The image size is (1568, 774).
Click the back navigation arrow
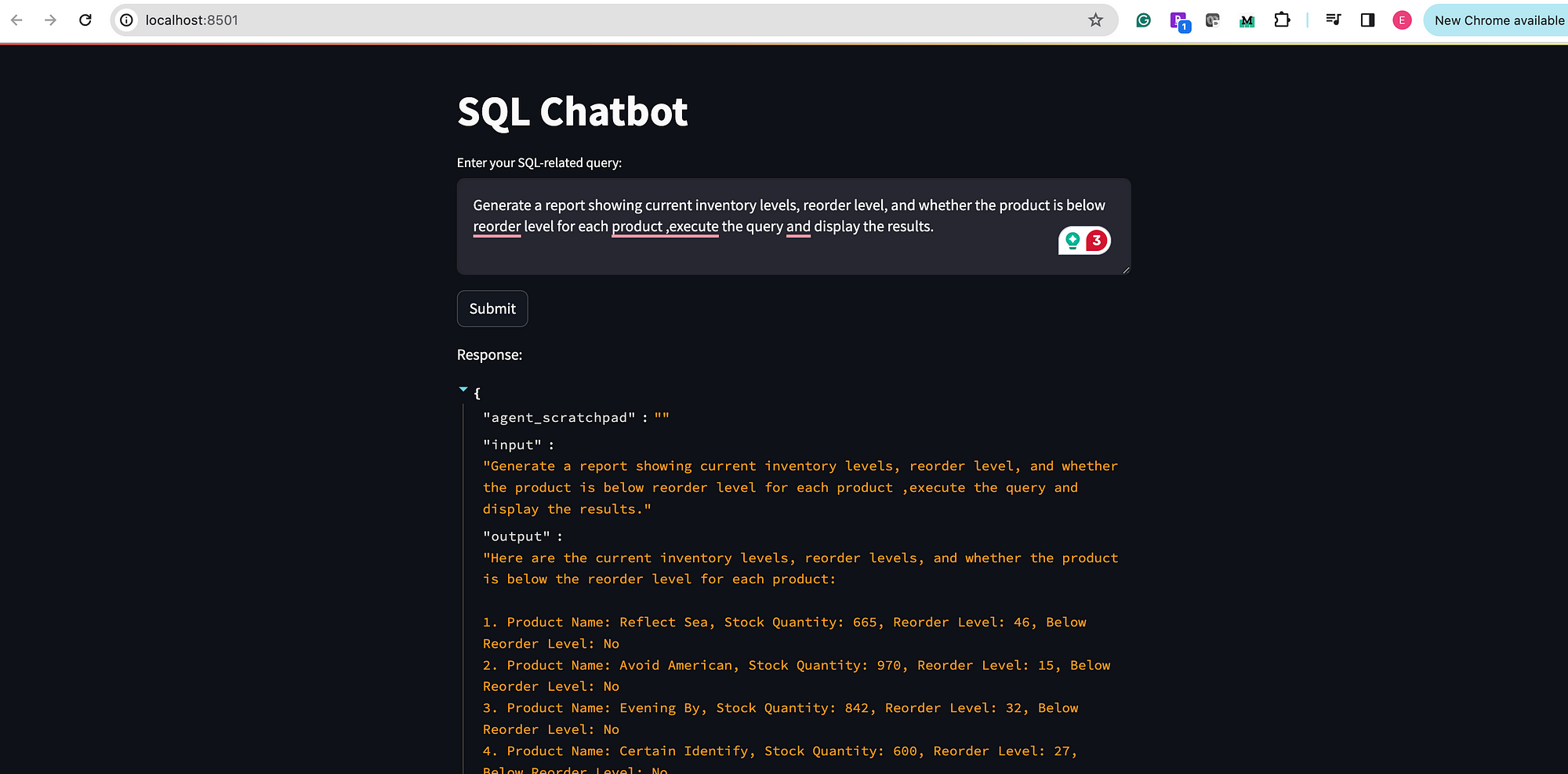(x=16, y=20)
